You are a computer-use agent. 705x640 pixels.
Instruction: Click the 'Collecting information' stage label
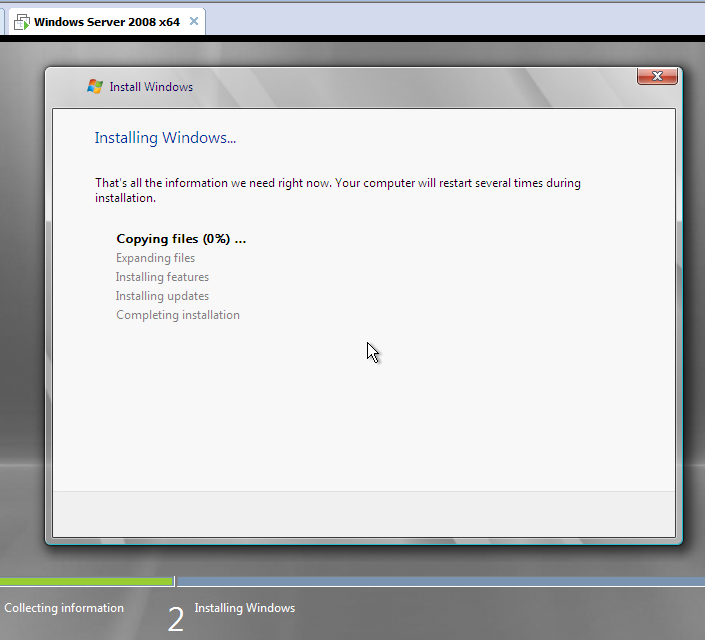(x=64, y=608)
